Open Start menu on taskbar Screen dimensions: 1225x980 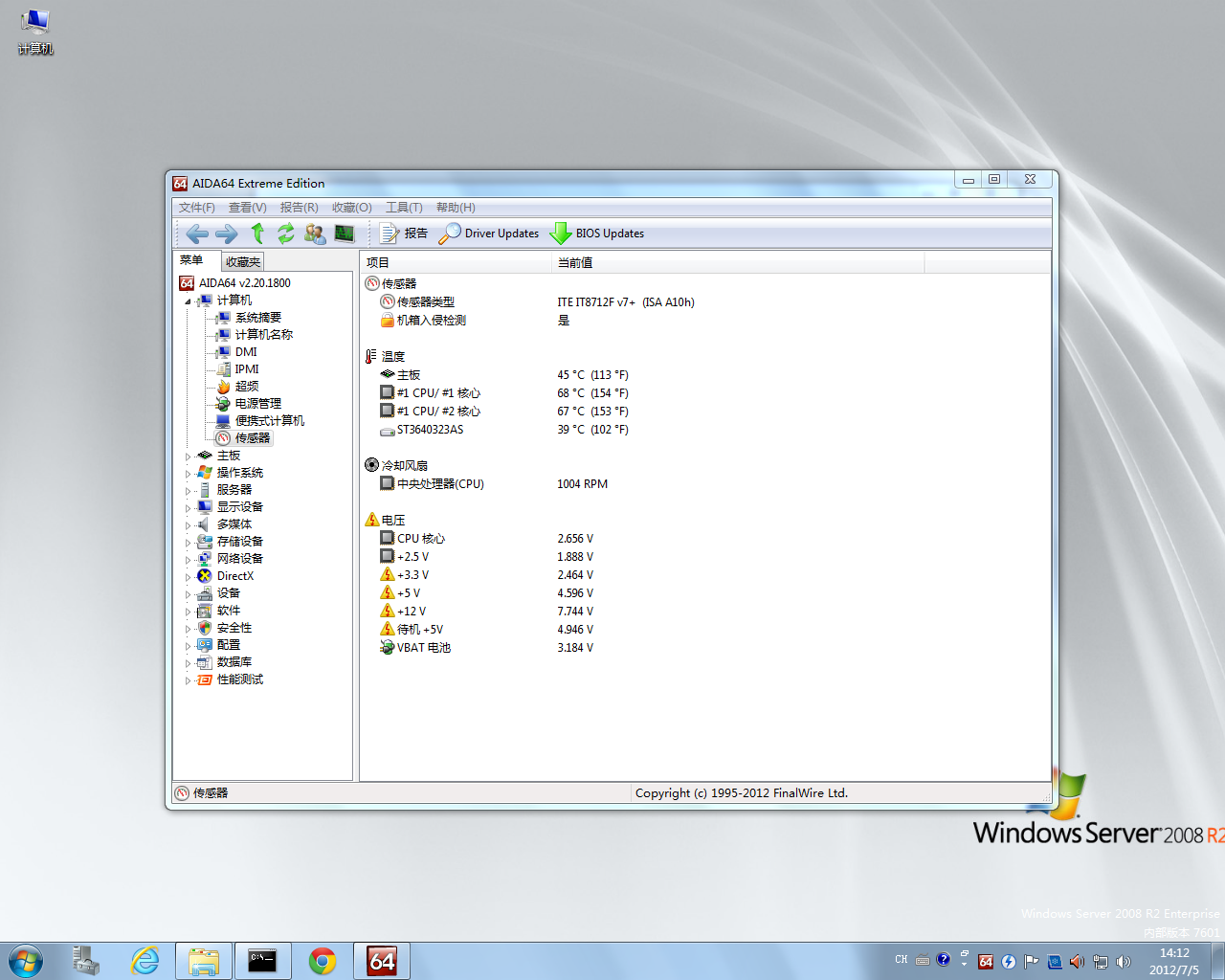tap(26, 961)
